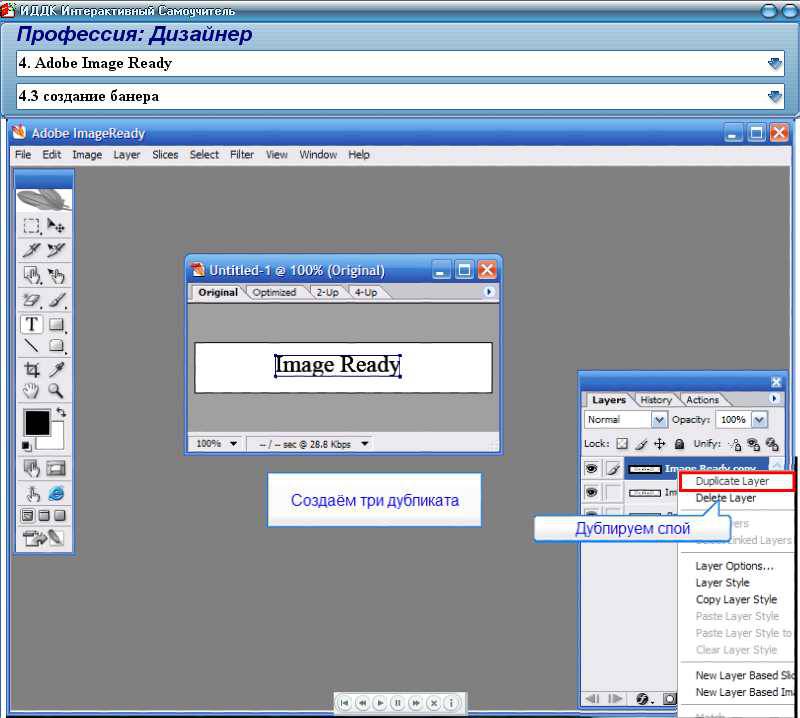Open the Select menu

204,155
